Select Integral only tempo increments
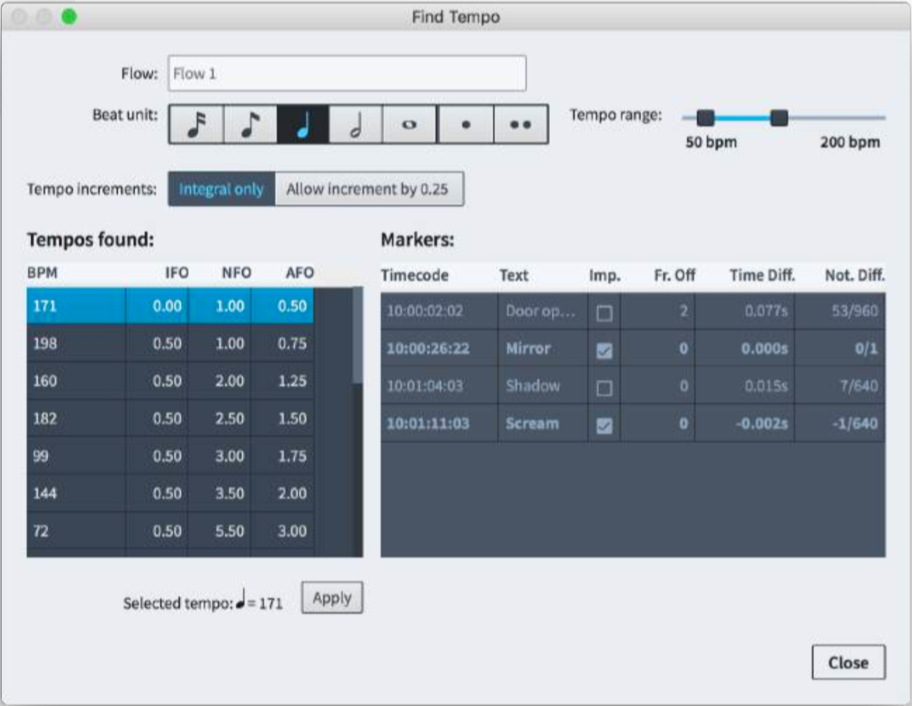Image resolution: width=912 pixels, height=706 pixels. [221, 188]
